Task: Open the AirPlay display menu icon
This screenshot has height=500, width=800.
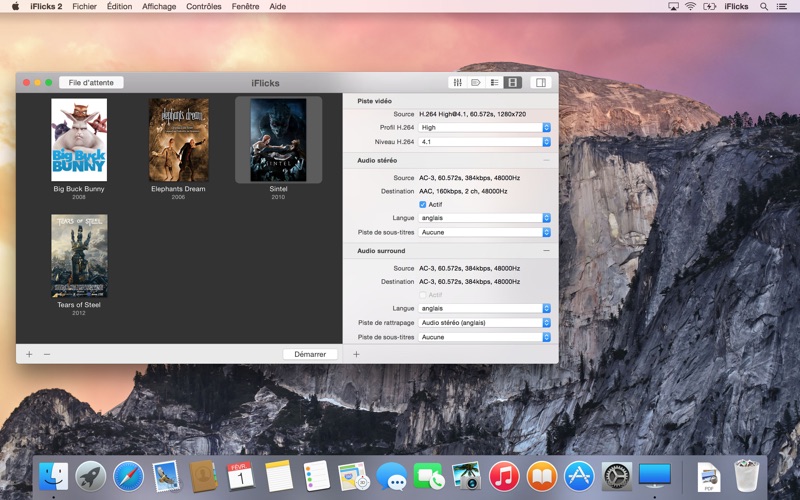Action: pyautogui.click(x=673, y=7)
